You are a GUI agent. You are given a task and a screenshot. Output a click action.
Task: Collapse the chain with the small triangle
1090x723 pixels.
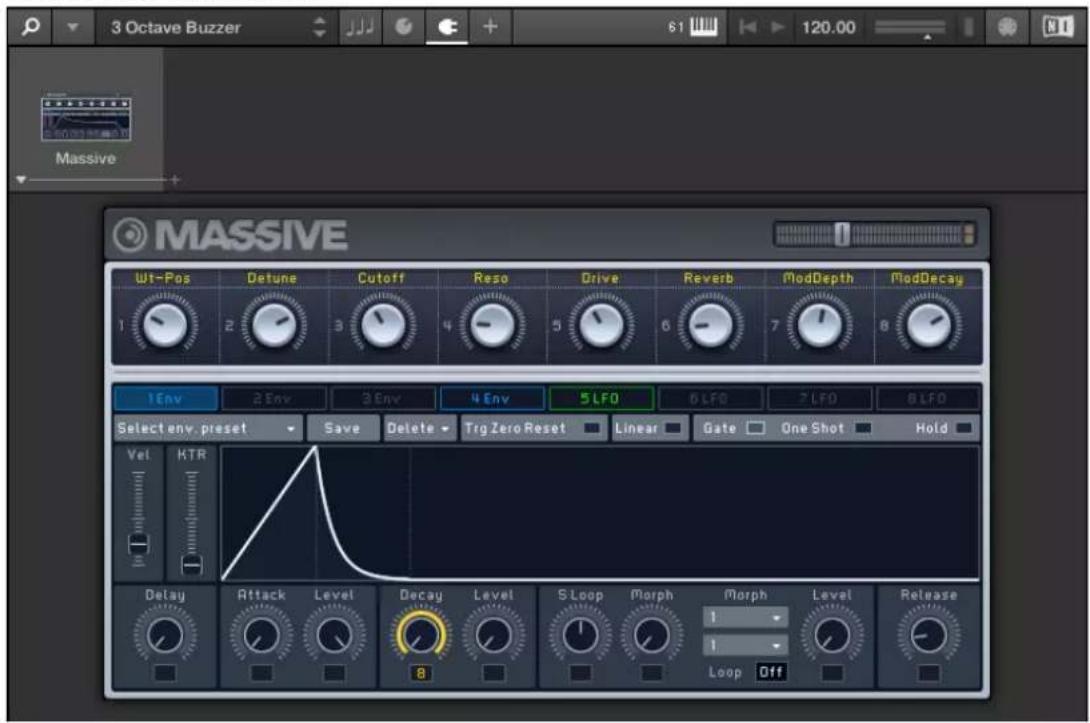click(21, 179)
